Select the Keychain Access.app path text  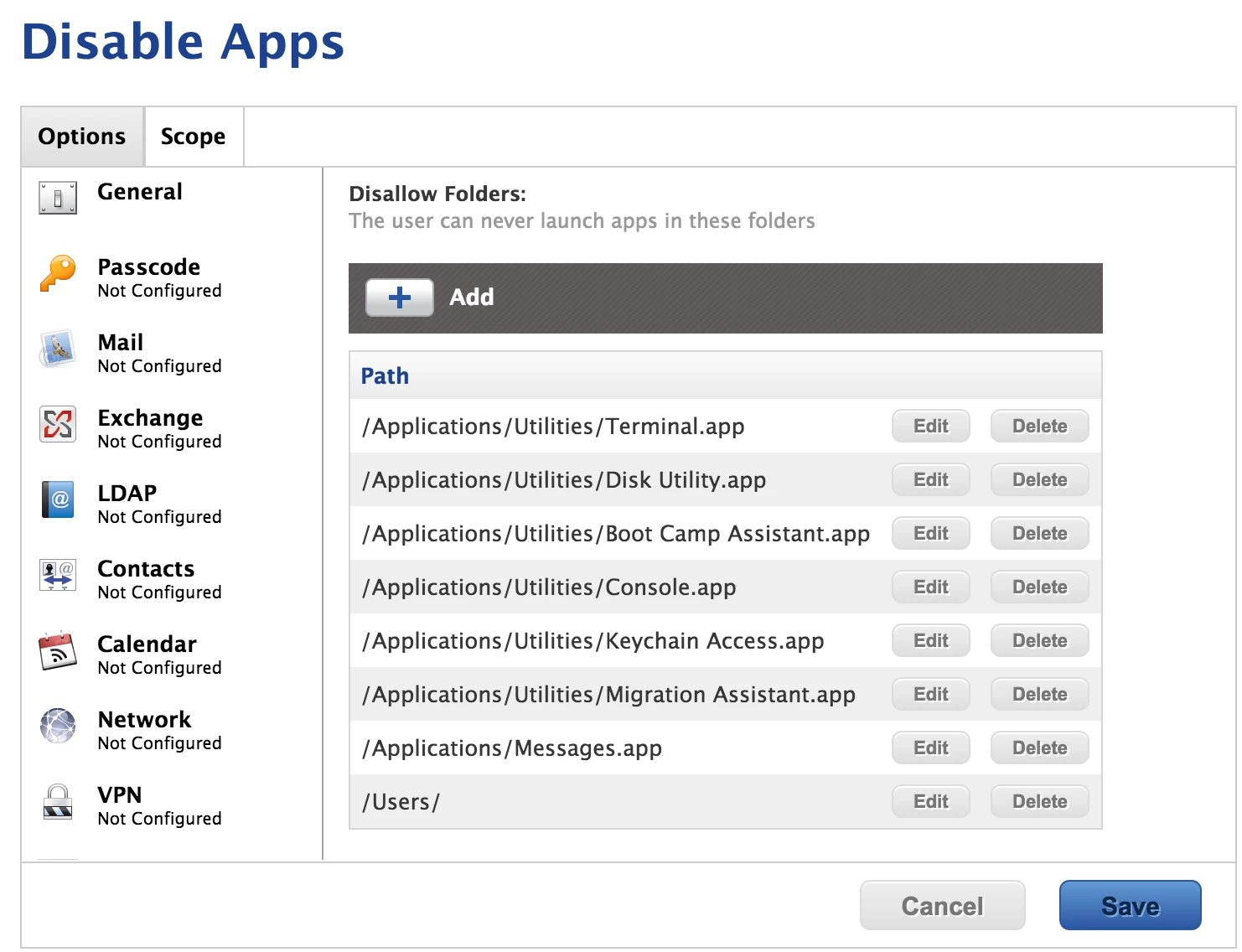click(x=593, y=641)
